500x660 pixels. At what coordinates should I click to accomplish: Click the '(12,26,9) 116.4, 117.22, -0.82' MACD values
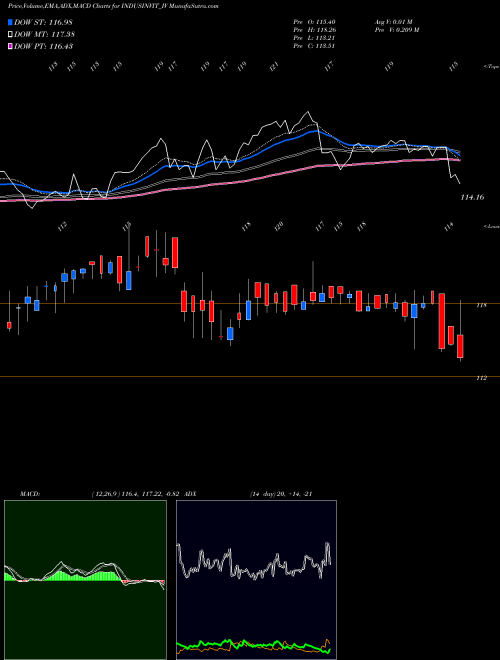coord(137,494)
